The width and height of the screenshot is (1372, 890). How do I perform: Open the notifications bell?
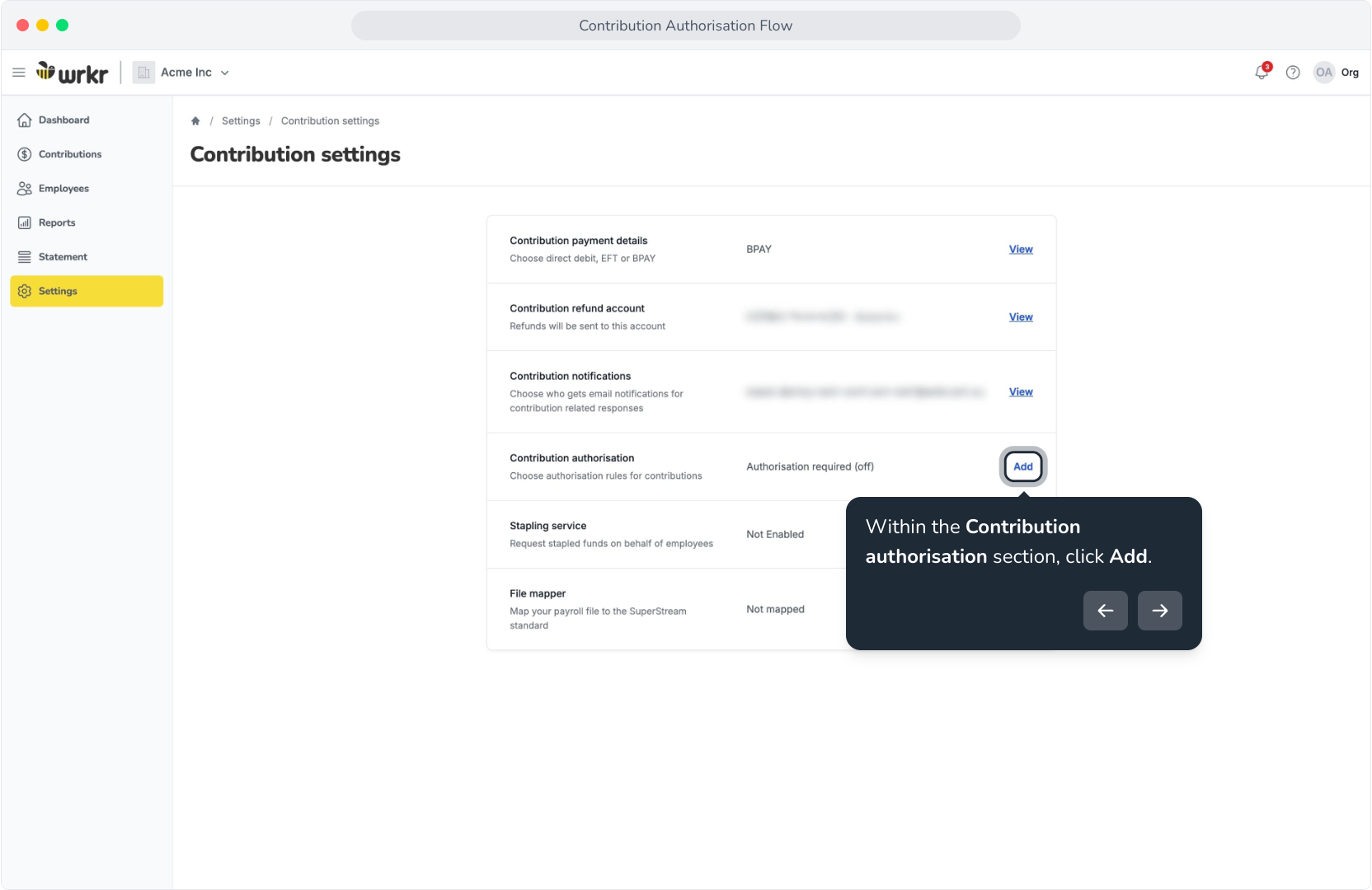(x=1262, y=73)
